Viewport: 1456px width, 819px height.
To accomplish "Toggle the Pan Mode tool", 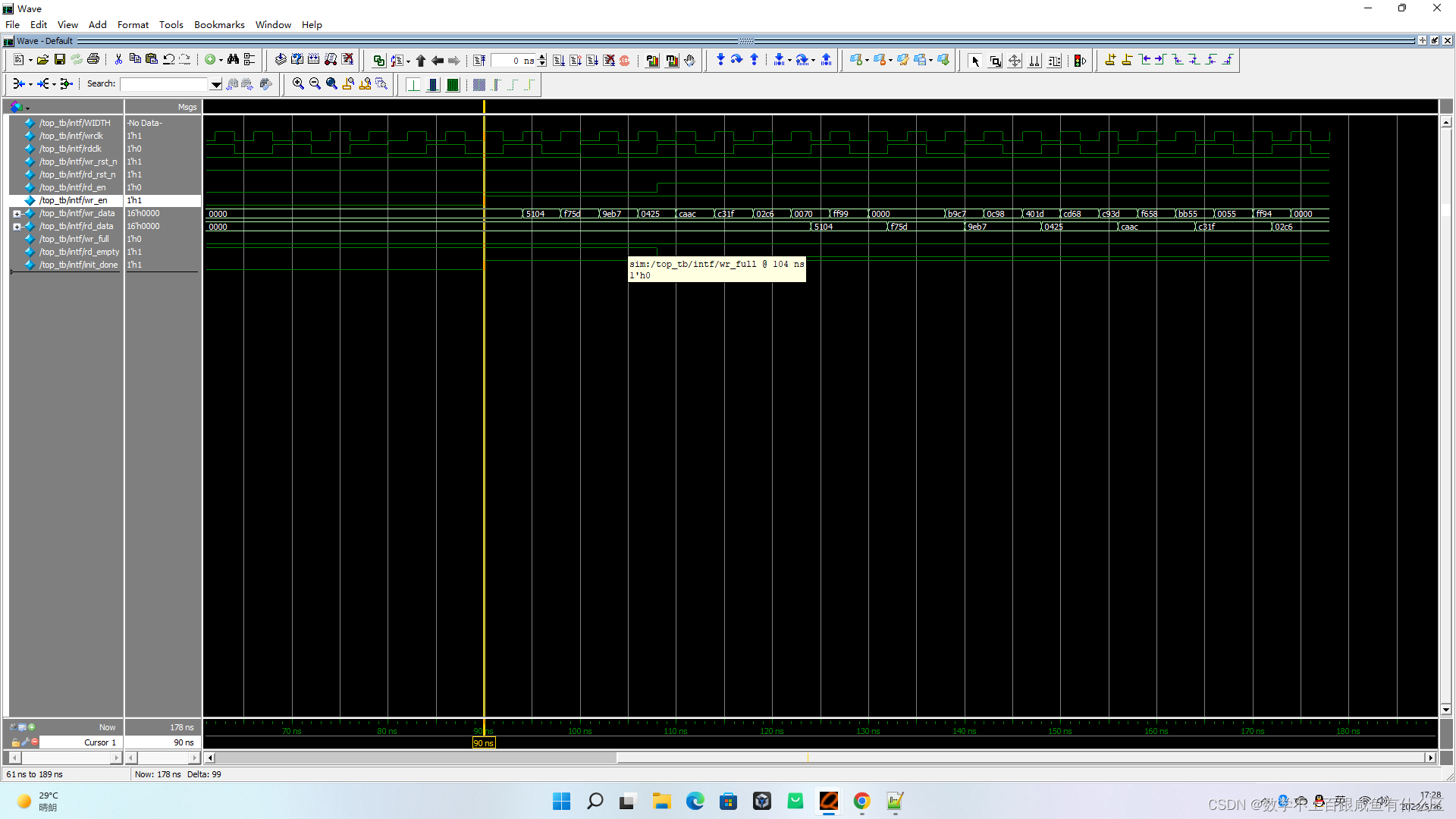I will point(1015,61).
